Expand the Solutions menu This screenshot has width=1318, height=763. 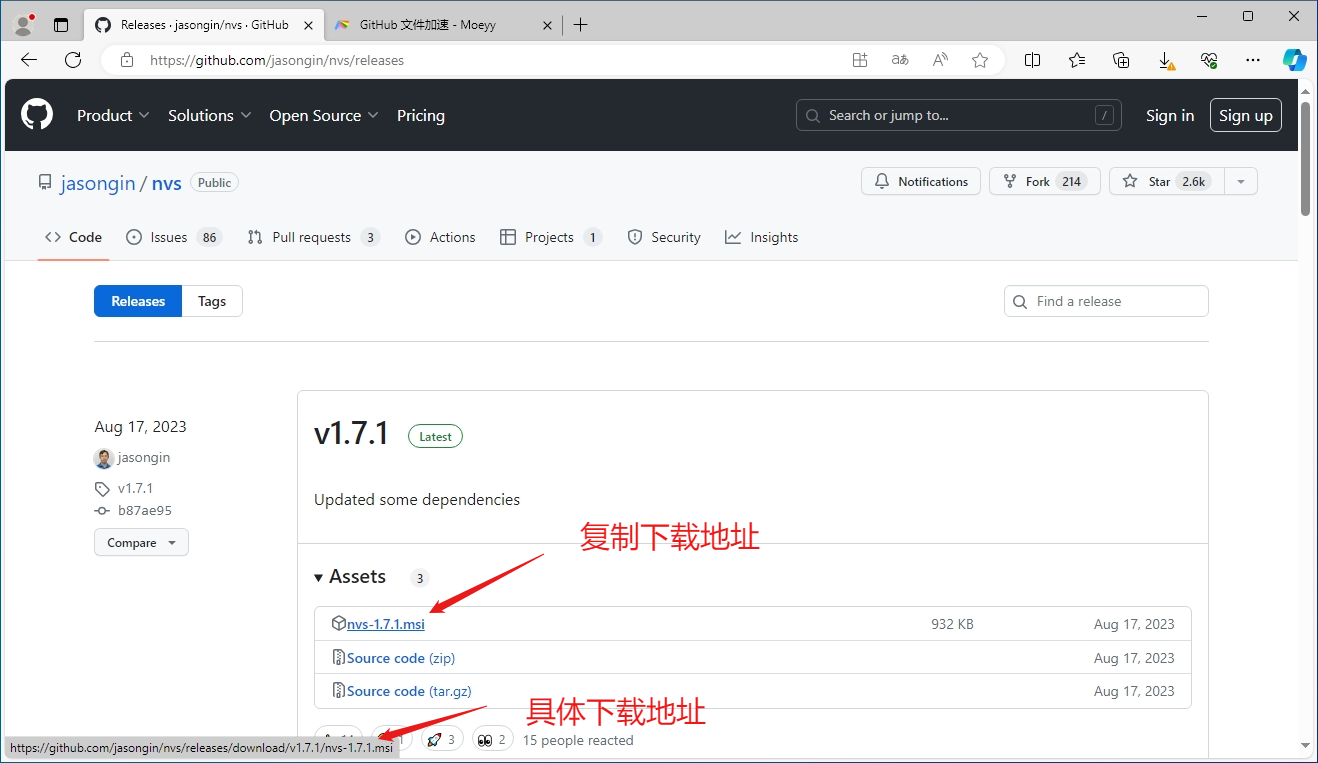[209, 116]
